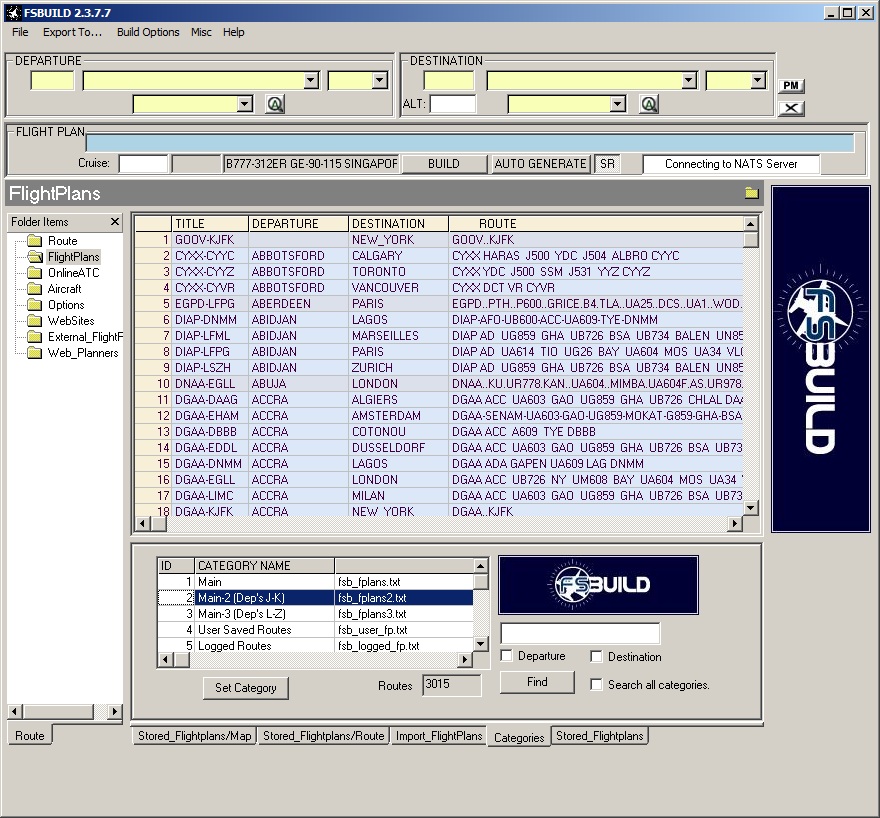Click the departure airport search icon
This screenshot has height=818, width=880.
[275, 104]
